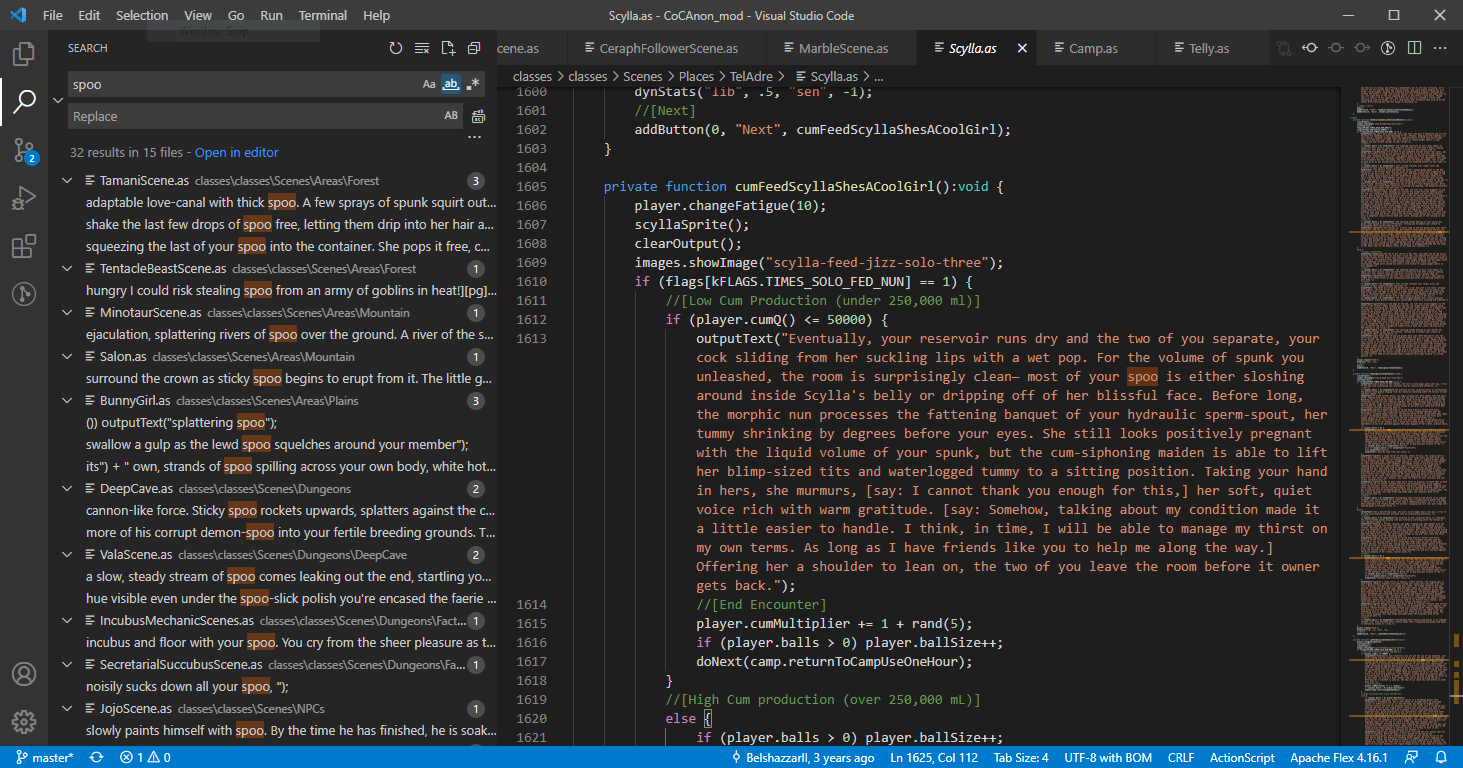Open the Terminal menu

coord(323,15)
